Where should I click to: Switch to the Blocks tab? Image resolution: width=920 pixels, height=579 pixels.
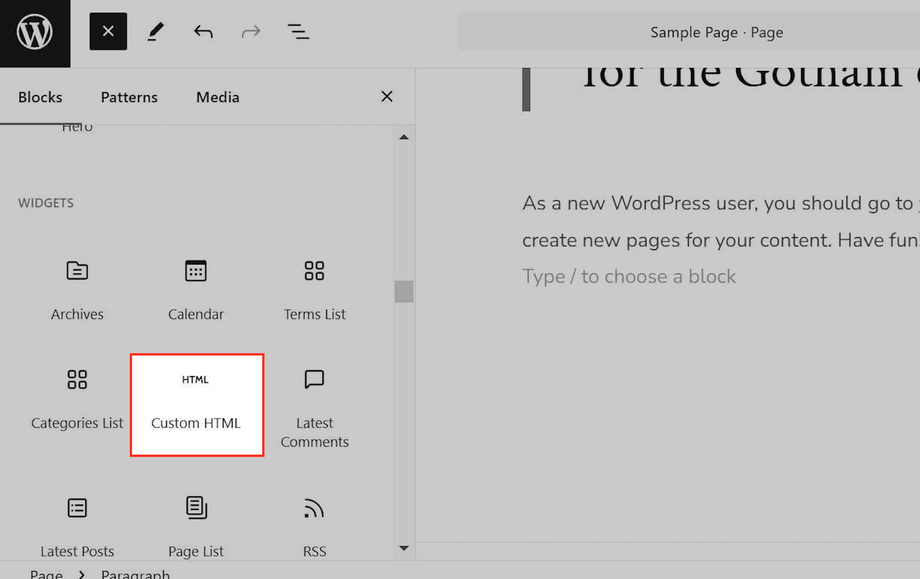40,97
